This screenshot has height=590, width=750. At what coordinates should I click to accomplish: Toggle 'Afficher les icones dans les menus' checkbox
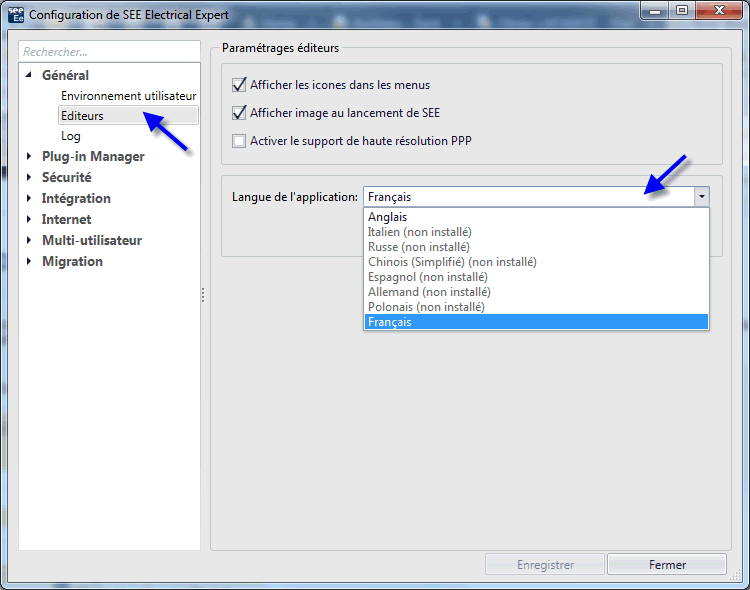coord(239,85)
